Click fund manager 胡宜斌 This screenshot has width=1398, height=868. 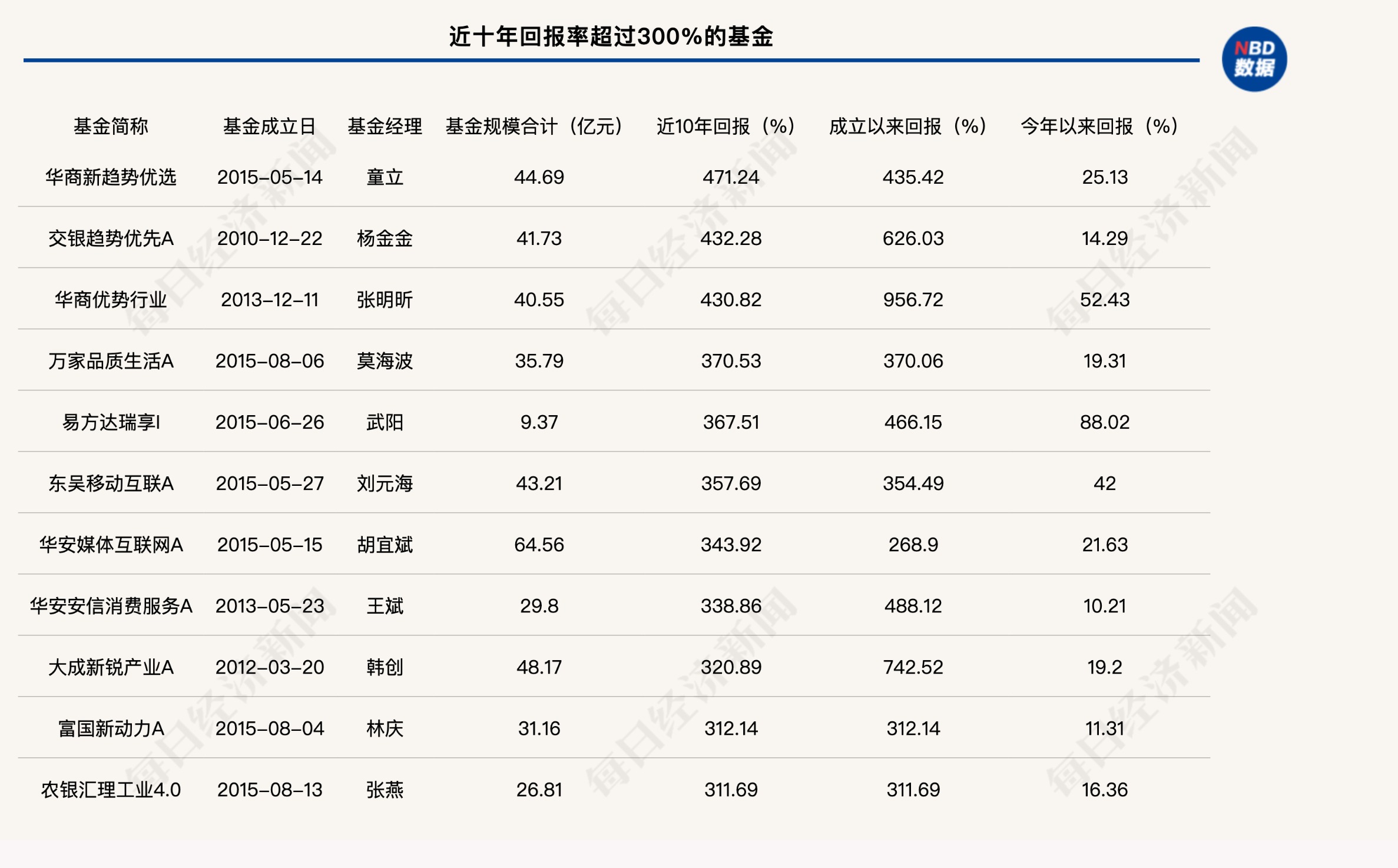click(x=385, y=545)
